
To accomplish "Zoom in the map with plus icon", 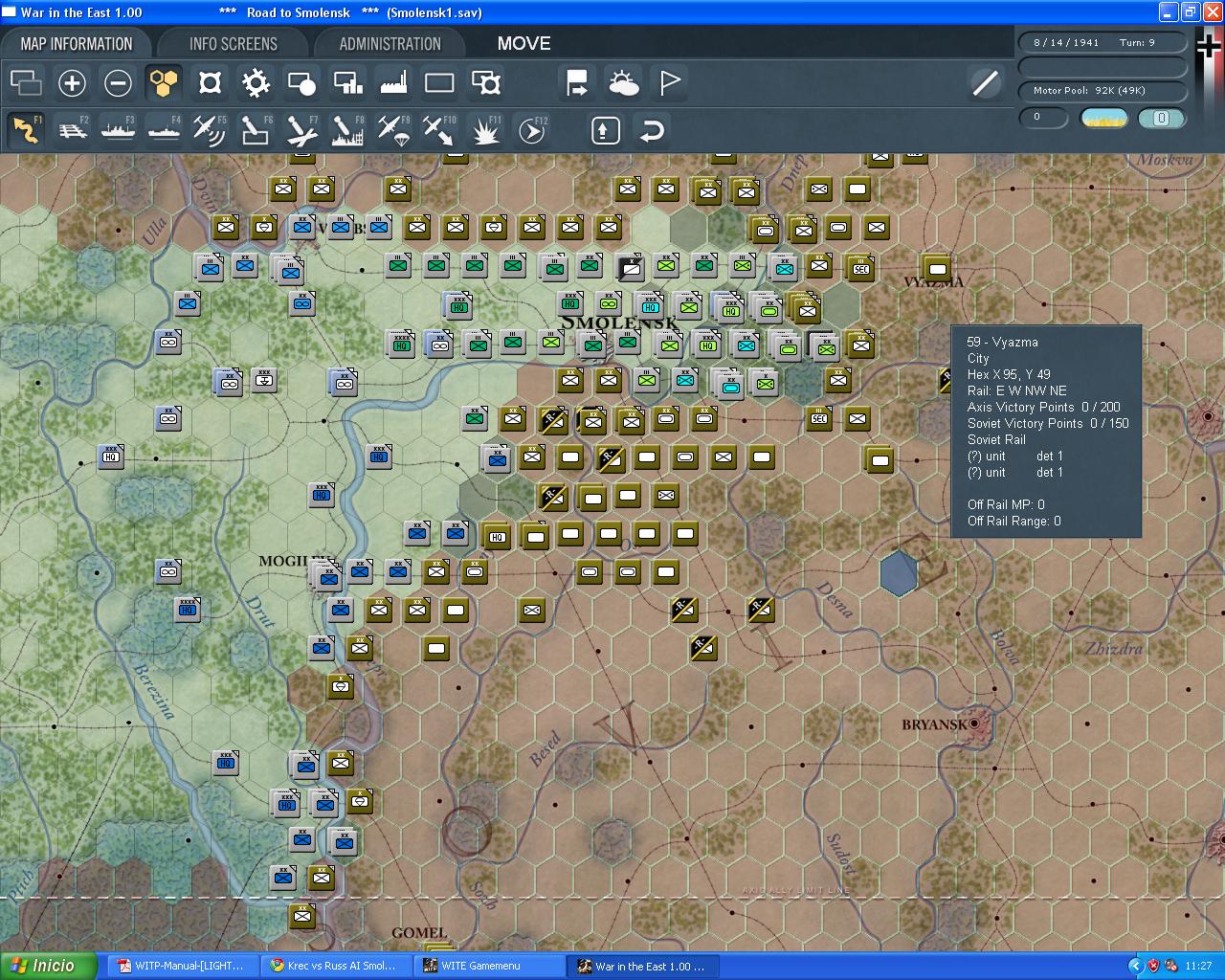I will (x=72, y=83).
